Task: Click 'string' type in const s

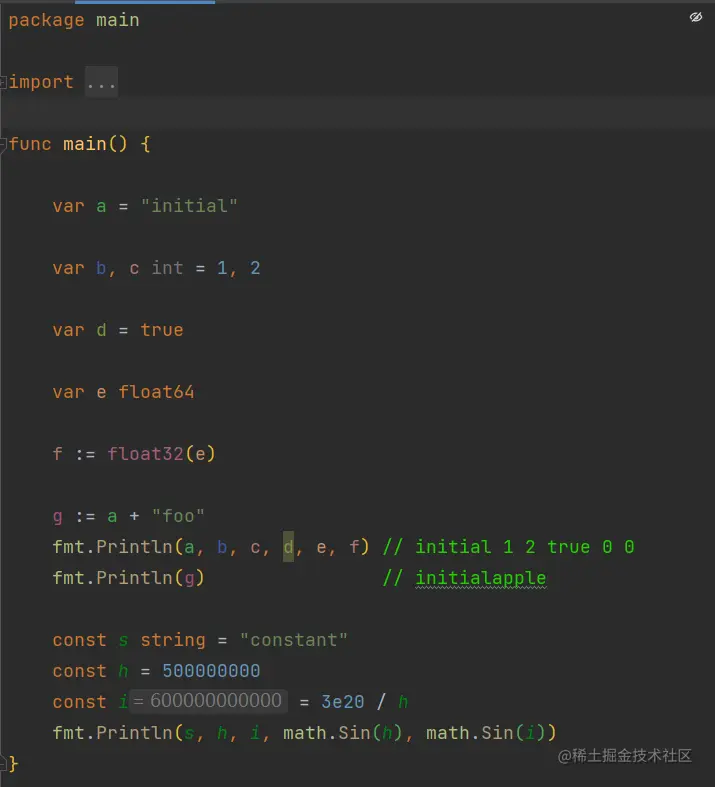Action: pos(173,640)
